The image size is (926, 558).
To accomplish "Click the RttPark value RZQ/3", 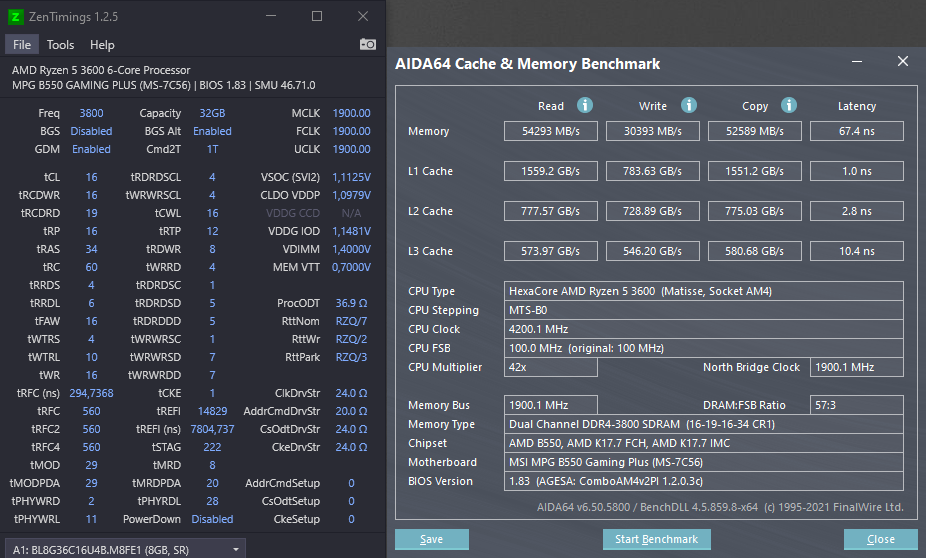I will coord(351,357).
